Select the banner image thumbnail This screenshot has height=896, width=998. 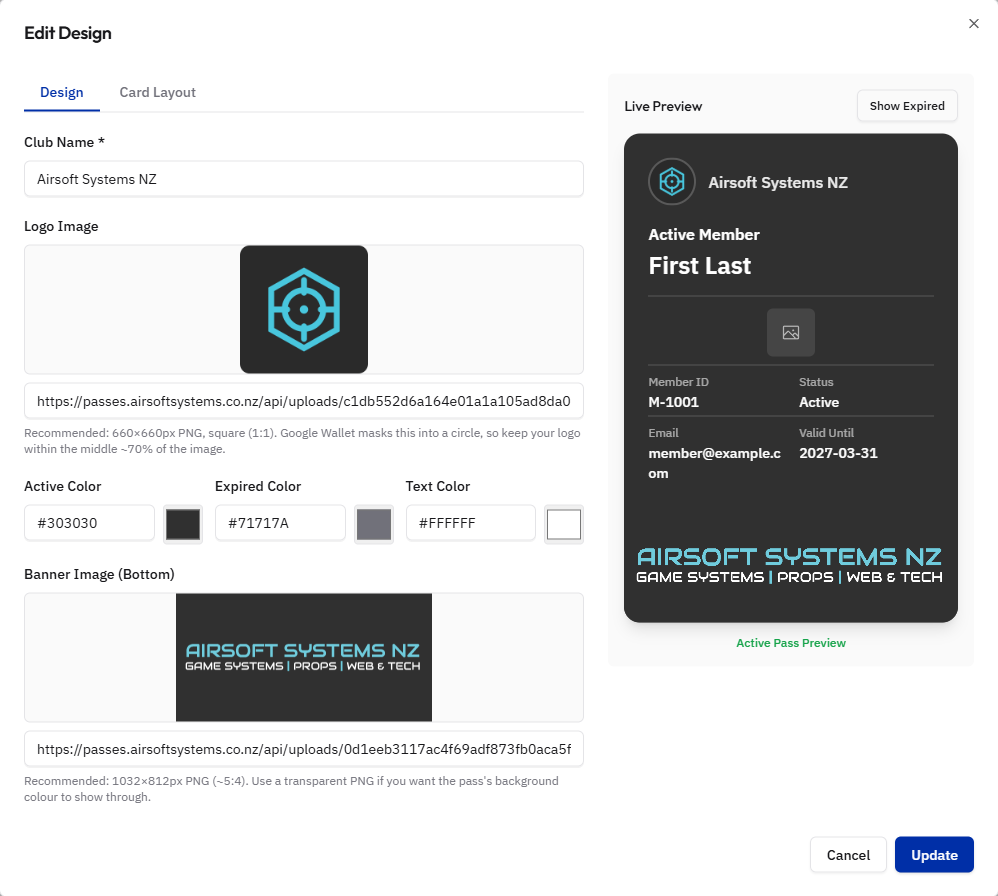304,657
